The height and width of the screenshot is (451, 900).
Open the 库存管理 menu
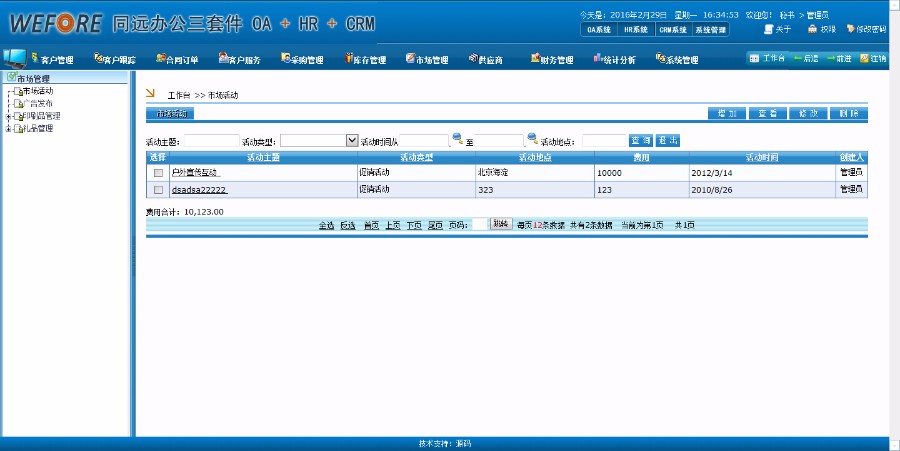(365, 59)
